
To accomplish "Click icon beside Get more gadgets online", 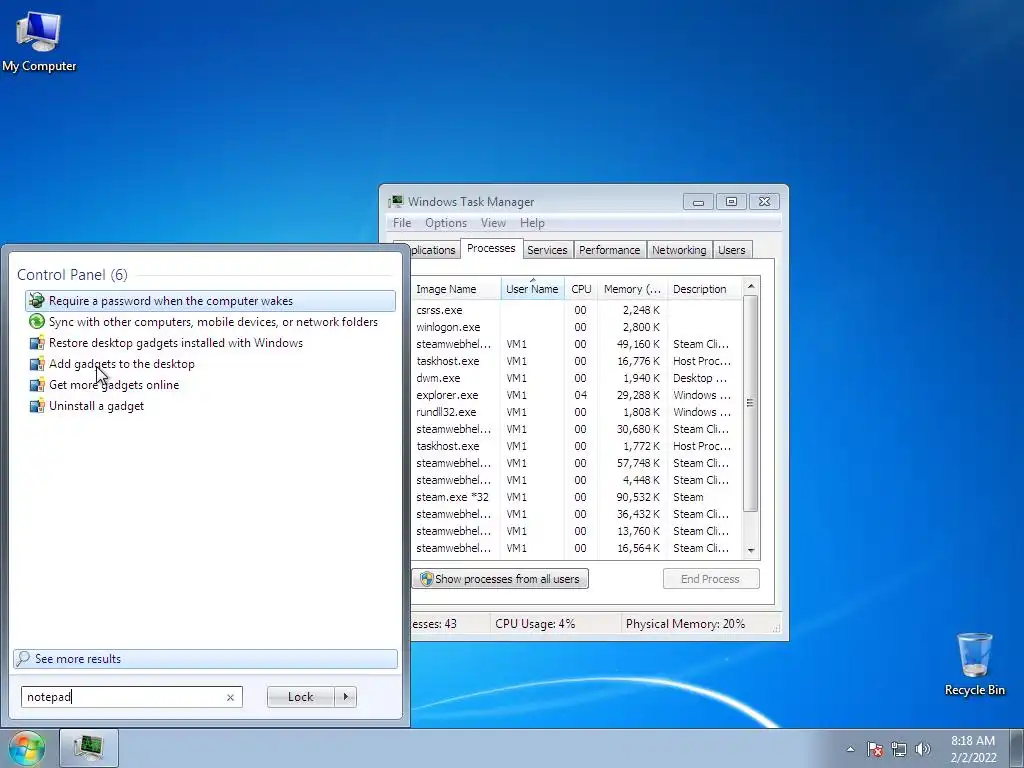I will pos(37,385).
